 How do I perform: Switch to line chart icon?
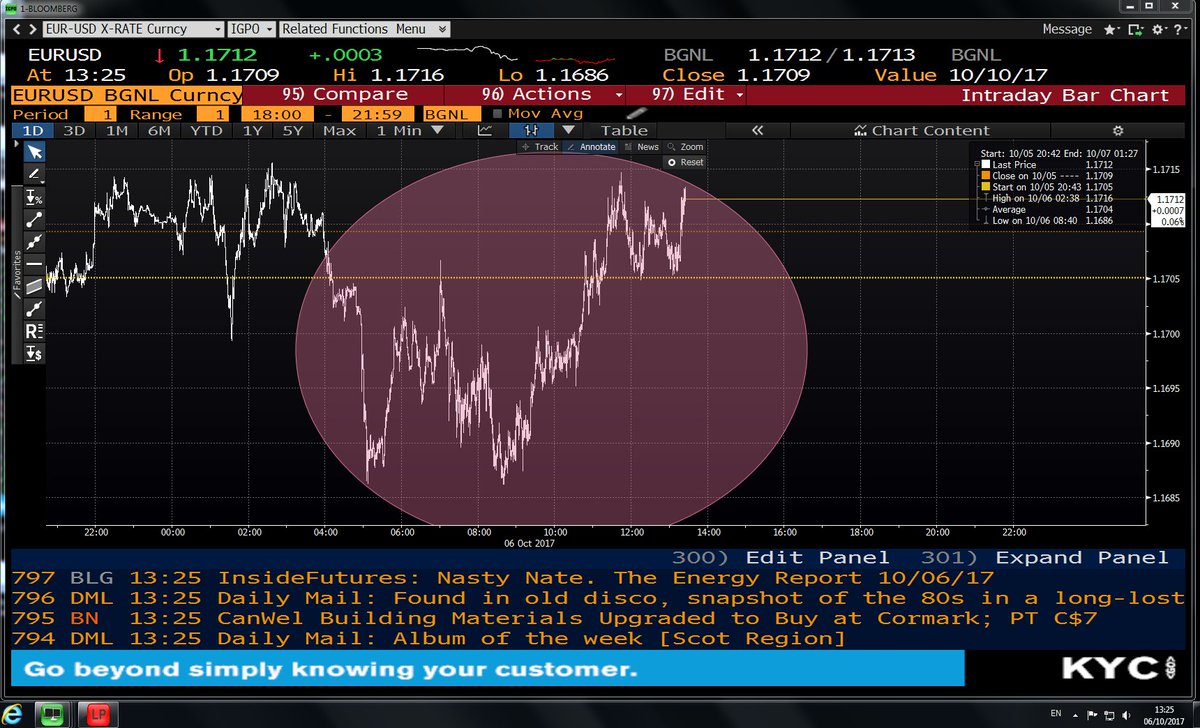485,130
